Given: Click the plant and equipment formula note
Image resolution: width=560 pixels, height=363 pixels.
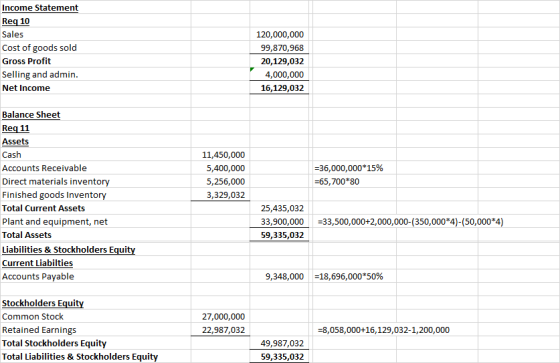Looking at the screenshot, I should (x=411, y=222).
